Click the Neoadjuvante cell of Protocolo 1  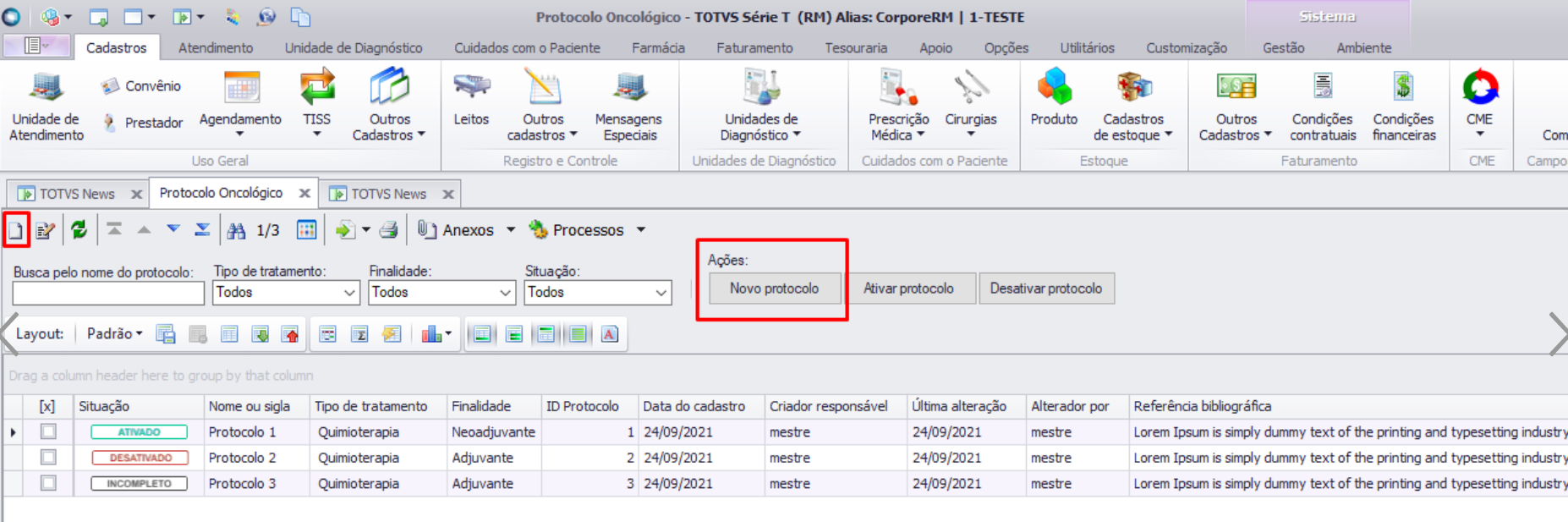coord(493,431)
